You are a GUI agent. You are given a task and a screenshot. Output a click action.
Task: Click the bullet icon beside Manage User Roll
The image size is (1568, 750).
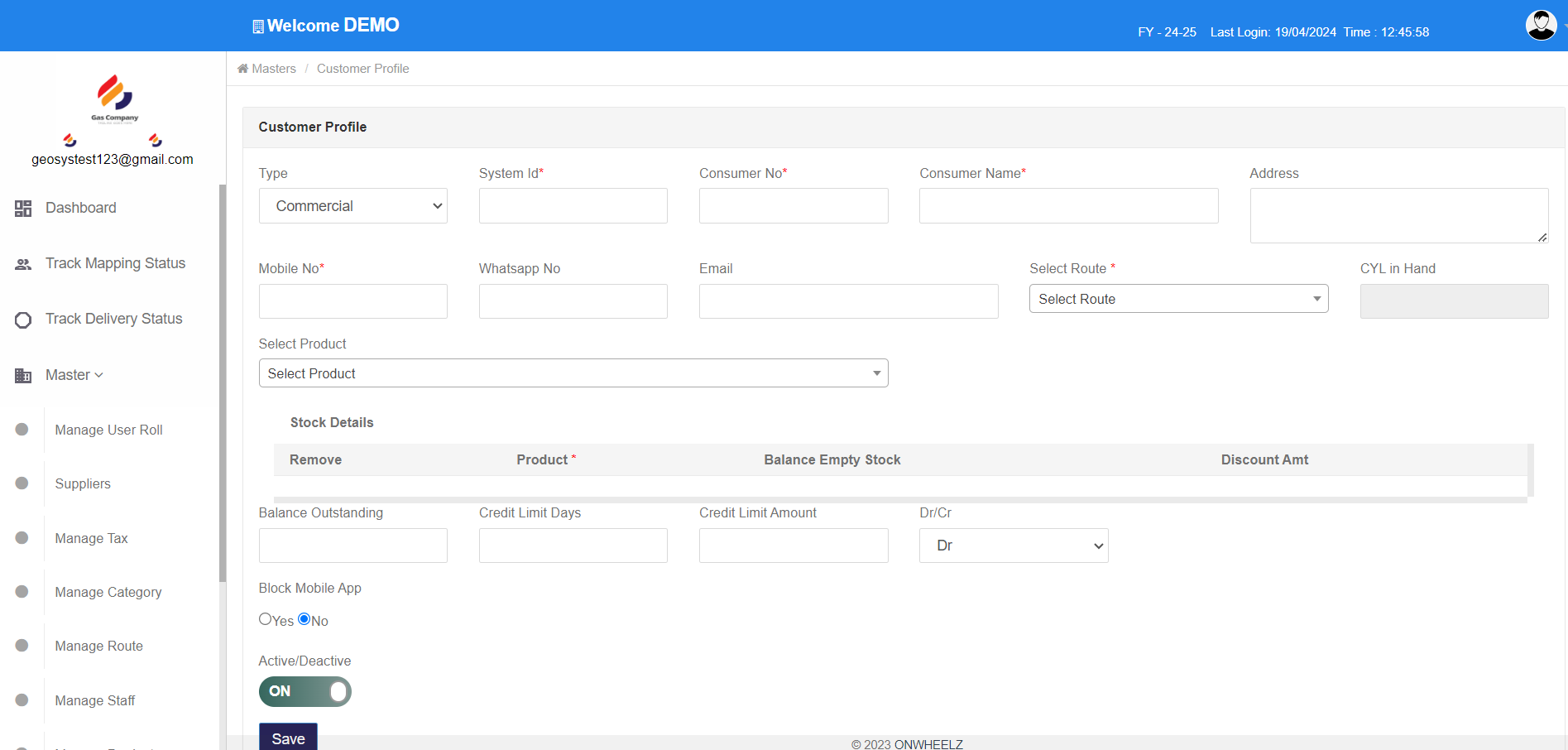coord(22,430)
